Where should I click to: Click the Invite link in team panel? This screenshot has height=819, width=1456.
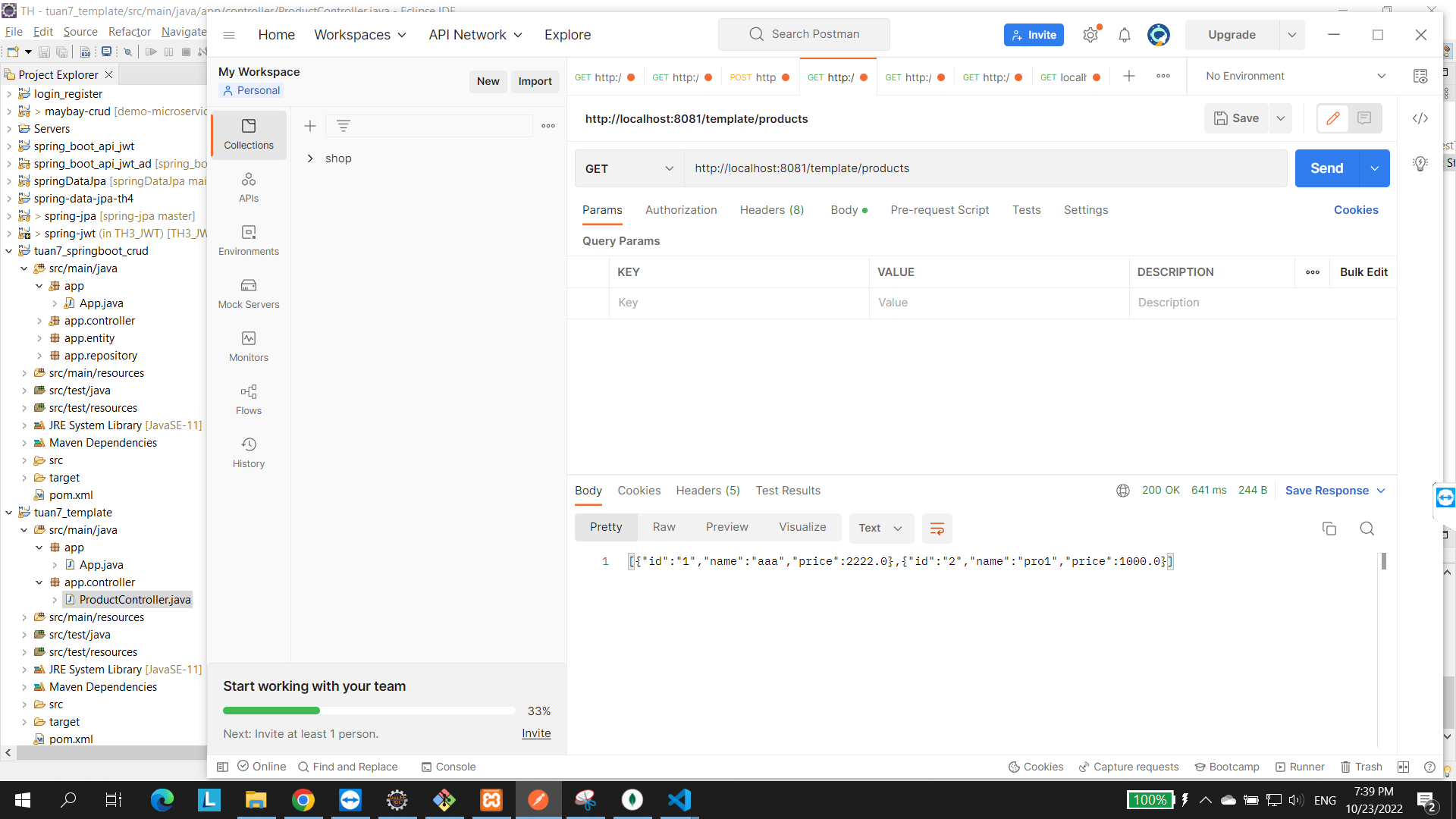tap(536, 733)
